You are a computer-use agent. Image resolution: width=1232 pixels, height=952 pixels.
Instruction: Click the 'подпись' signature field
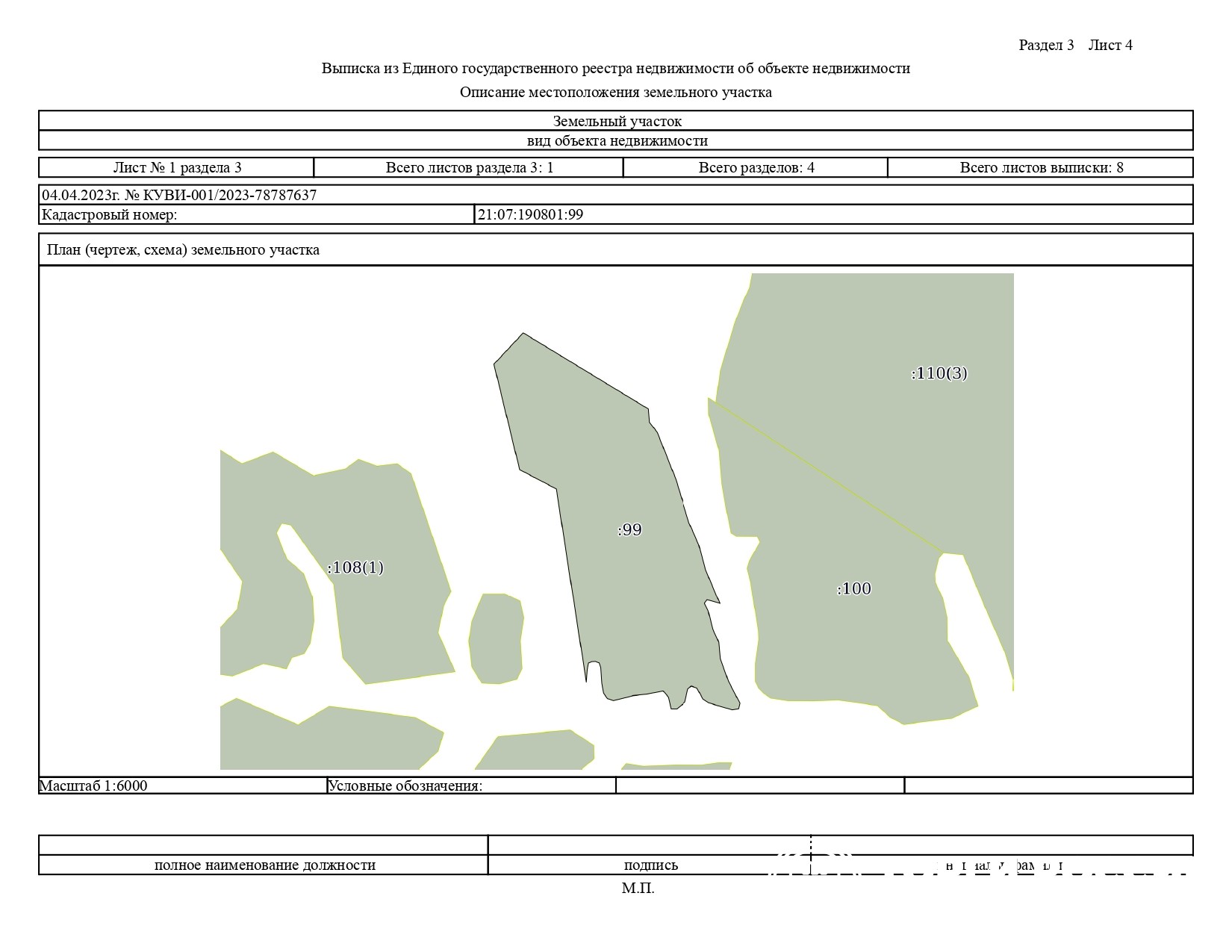[x=650, y=865]
